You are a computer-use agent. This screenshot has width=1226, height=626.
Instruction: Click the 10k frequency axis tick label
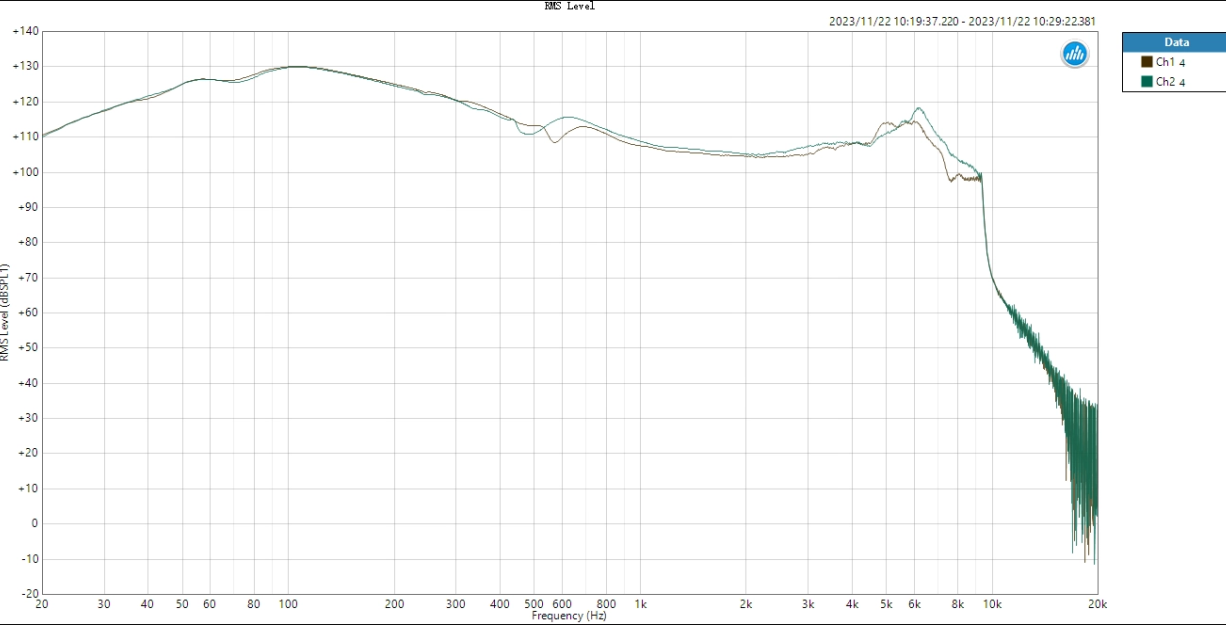992,604
